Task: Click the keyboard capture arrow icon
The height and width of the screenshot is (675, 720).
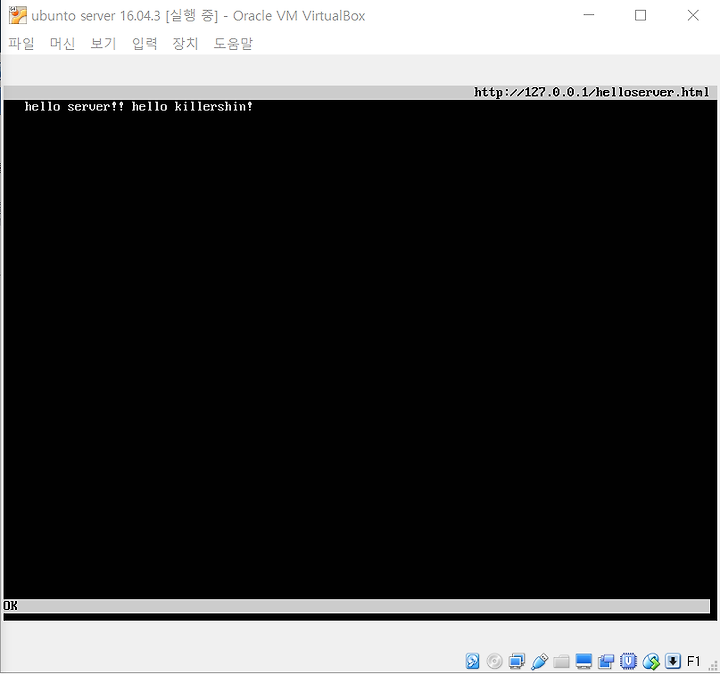Action: pos(673,661)
